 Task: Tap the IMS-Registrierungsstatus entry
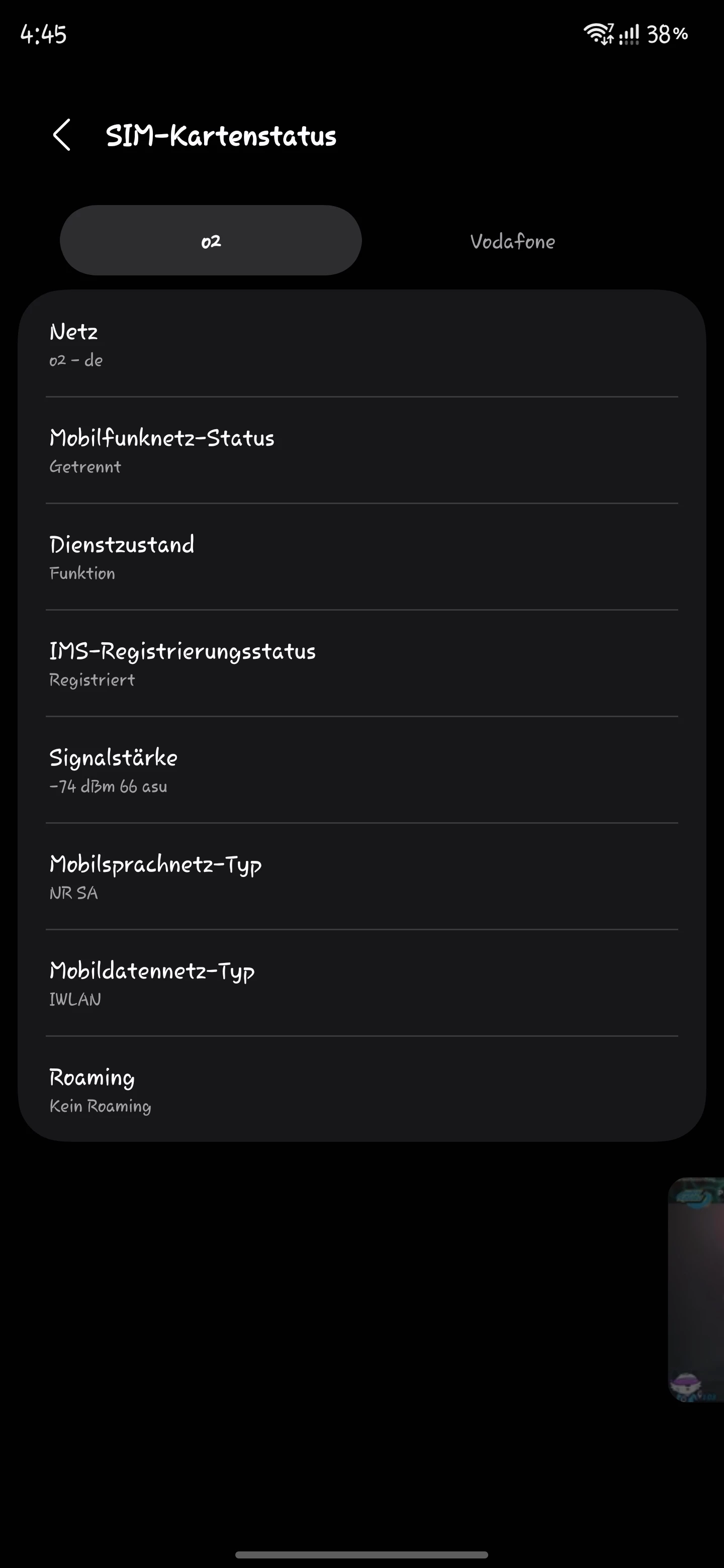tap(361, 663)
